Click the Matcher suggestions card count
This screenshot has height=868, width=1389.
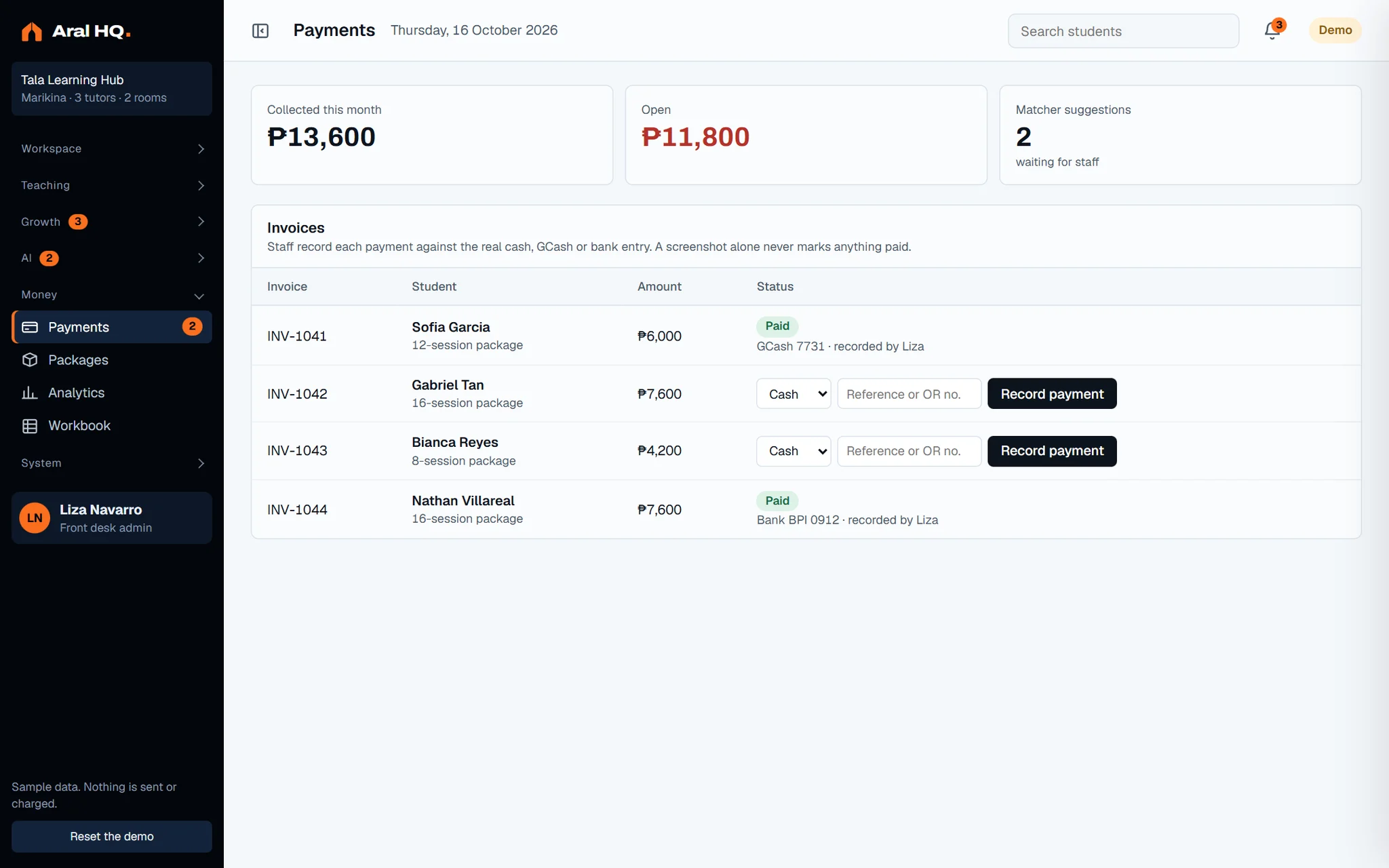[x=1023, y=137]
